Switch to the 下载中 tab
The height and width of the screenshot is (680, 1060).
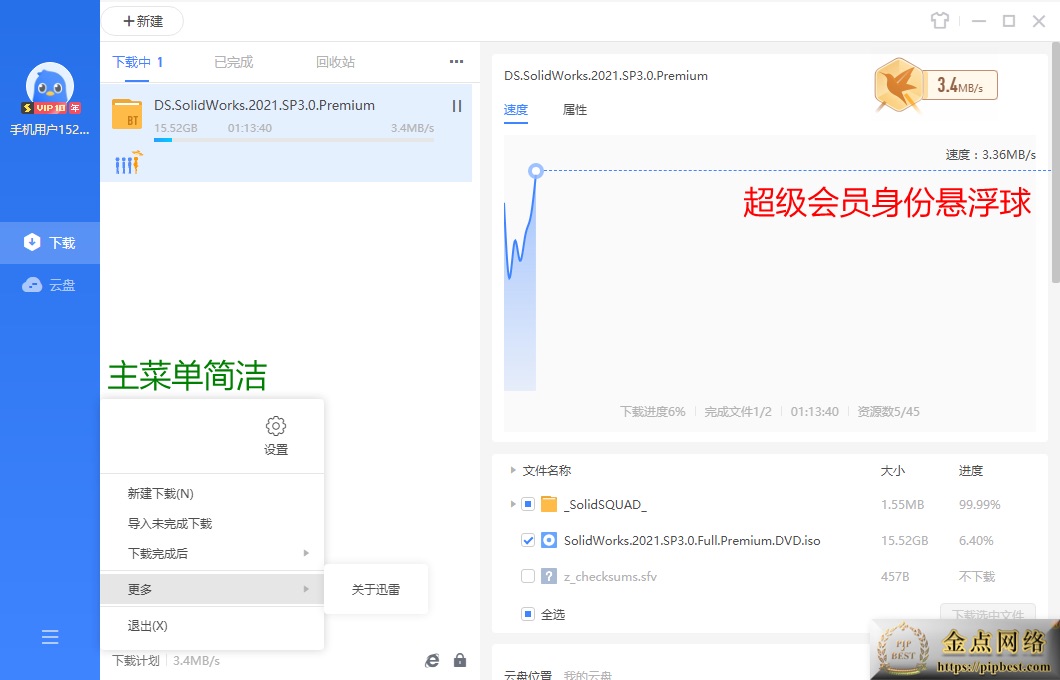click(x=137, y=62)
